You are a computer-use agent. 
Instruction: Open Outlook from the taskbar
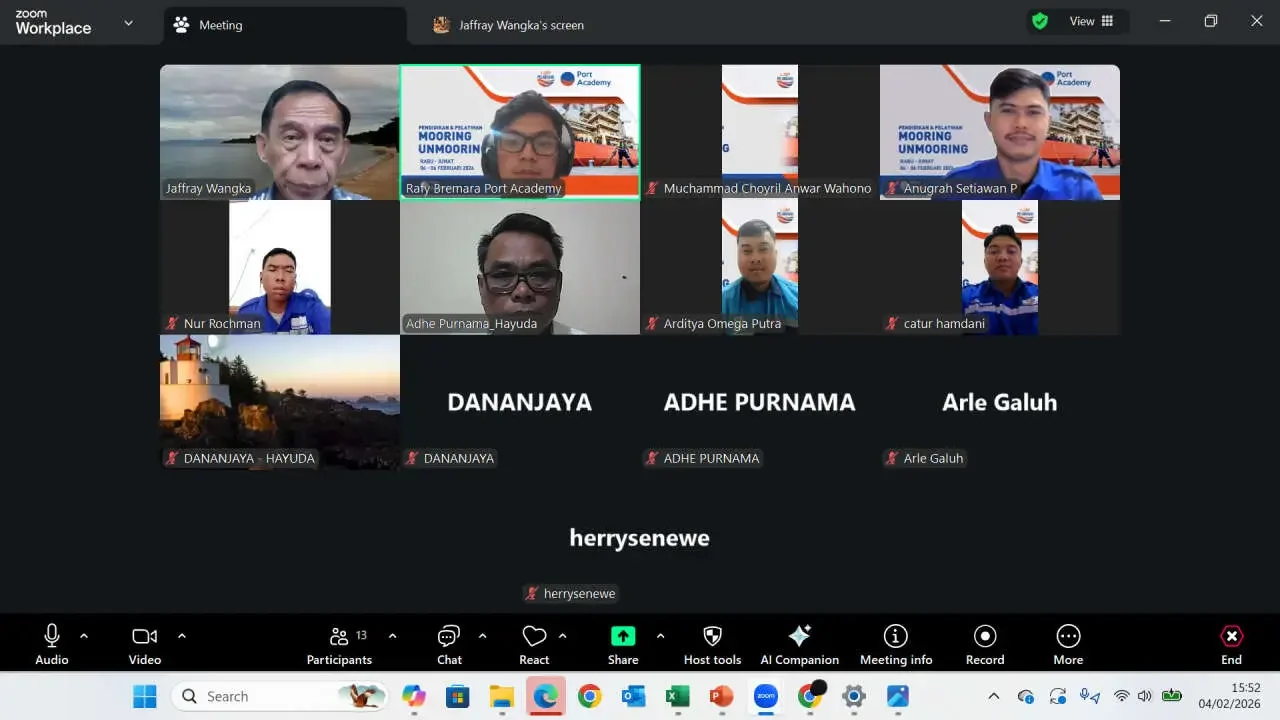(634, 696)
